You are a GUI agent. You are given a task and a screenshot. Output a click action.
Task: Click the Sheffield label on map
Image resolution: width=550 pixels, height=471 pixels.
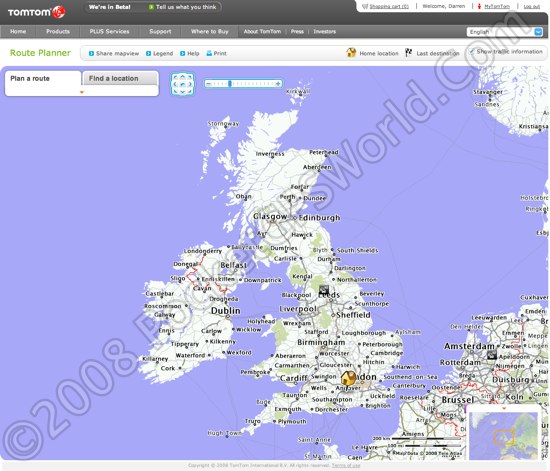coord(353,315)
